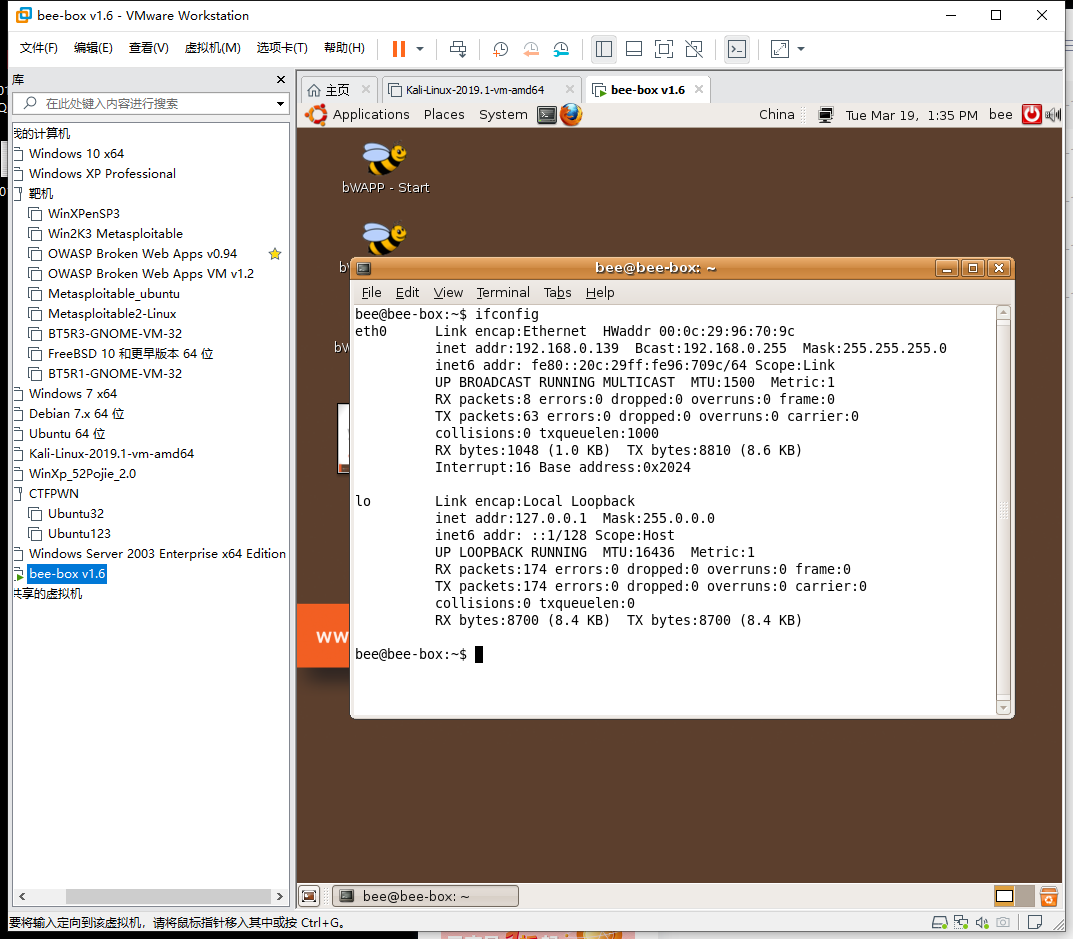Close the bee-box v1.6 tab
Image resolution: width=1073 pixels, height=939 pixels.
coord(699,89)
